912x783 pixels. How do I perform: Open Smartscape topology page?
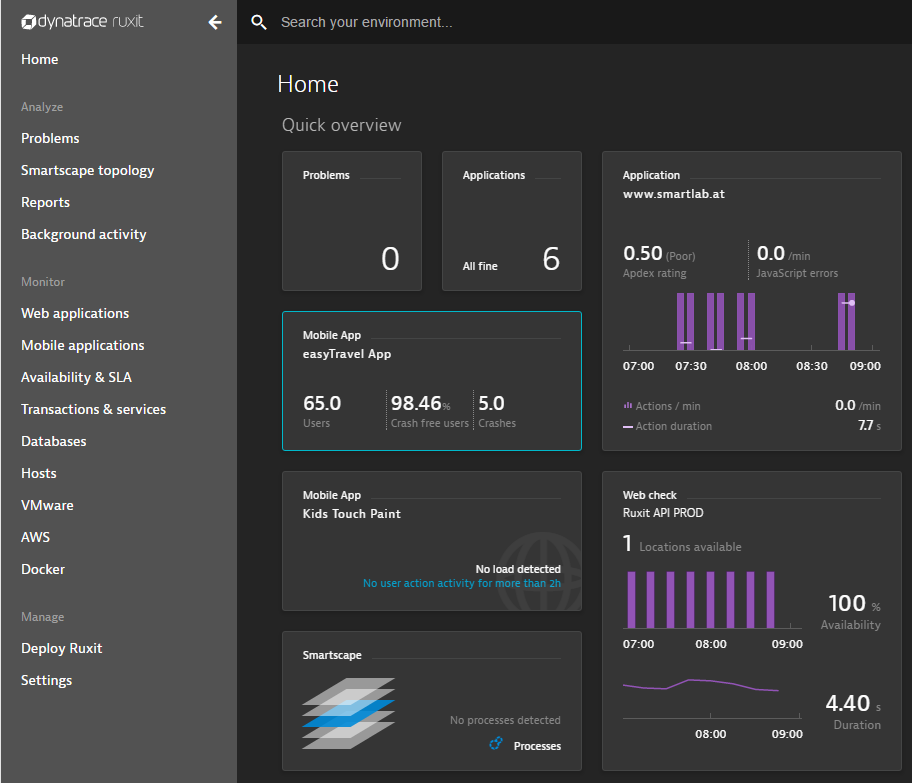click(x=88, y=170)
